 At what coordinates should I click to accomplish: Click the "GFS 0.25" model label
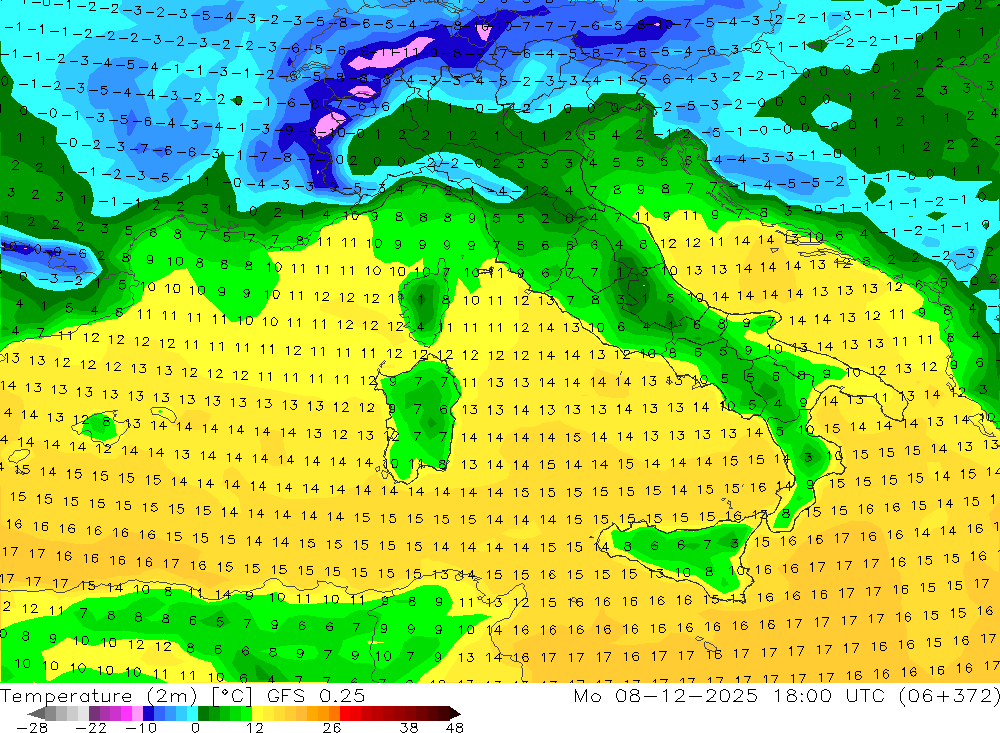point(316,696)
